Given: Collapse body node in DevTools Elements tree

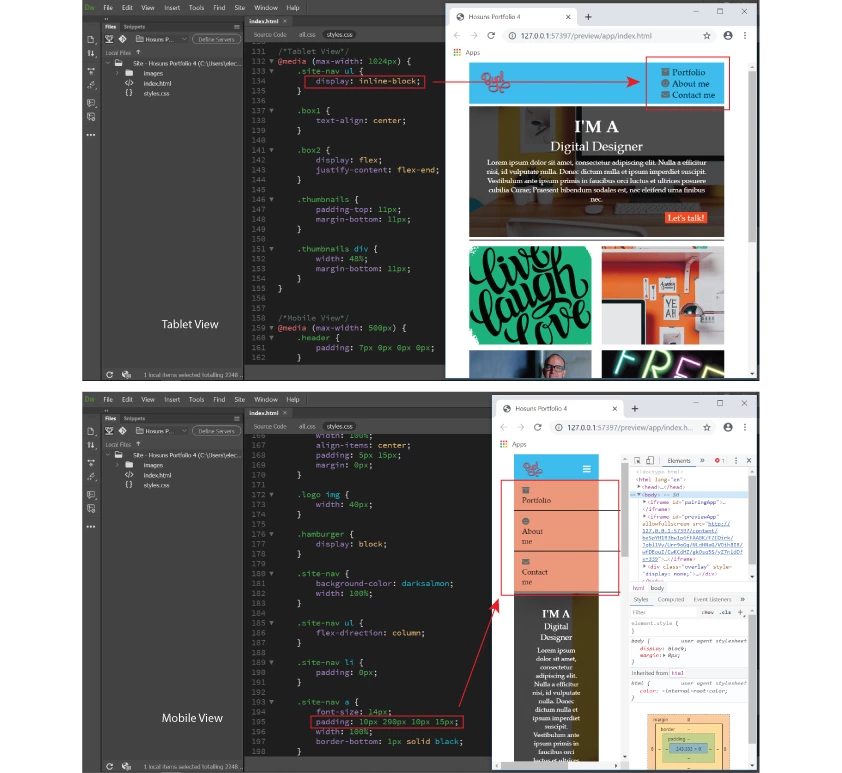Looking at the screenshot, I should pyautogui.click(x=639, y=494).
